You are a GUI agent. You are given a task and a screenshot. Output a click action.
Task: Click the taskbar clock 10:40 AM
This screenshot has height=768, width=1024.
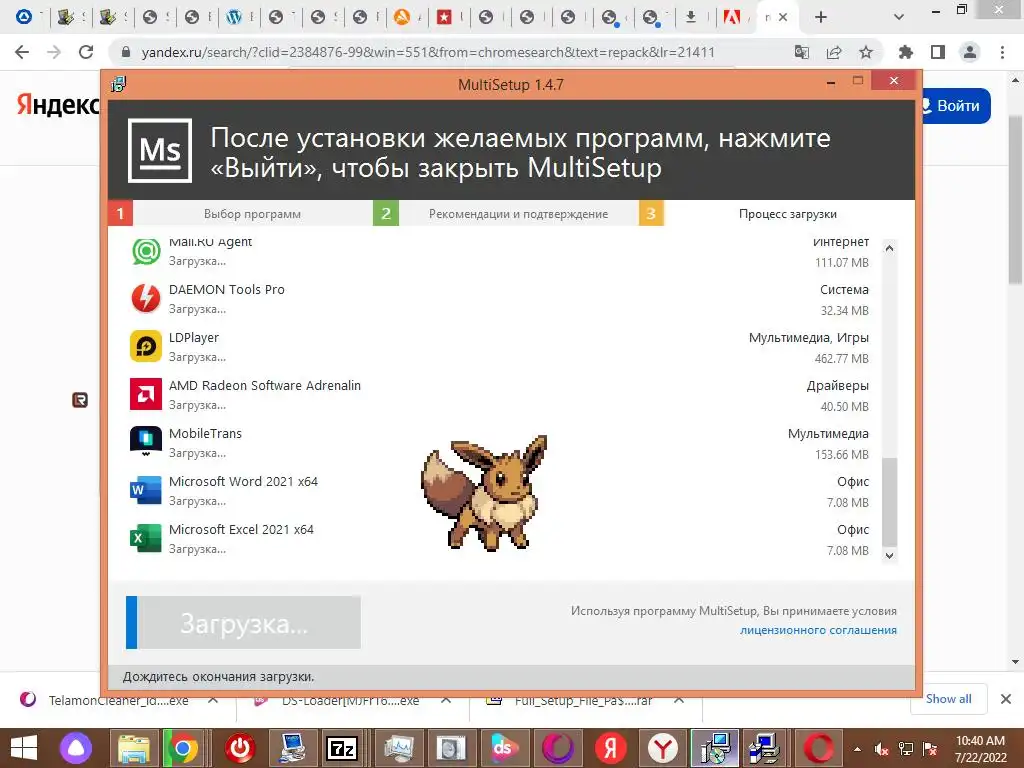point(980,741)
